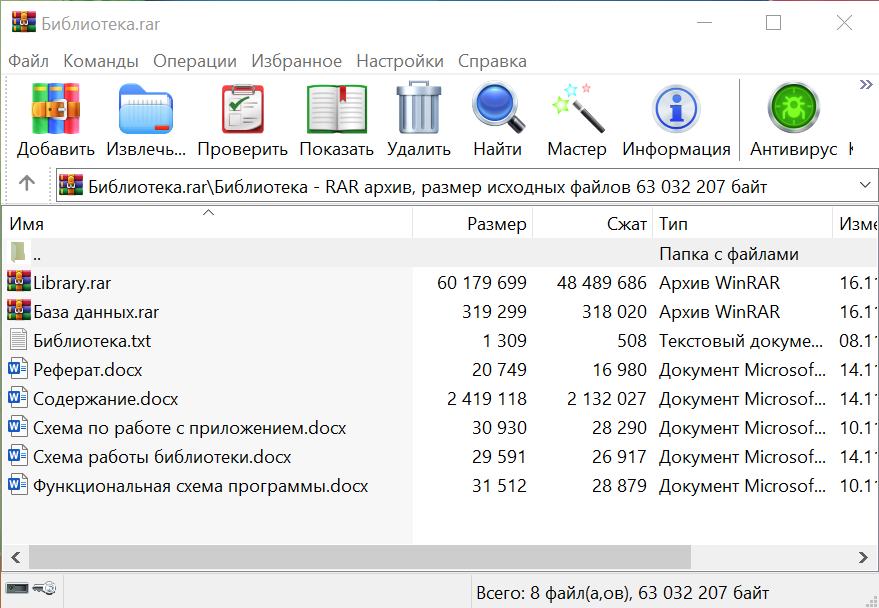Sort list by Имя column header
The image size is (879, 608).
click(x=27, y=224)
